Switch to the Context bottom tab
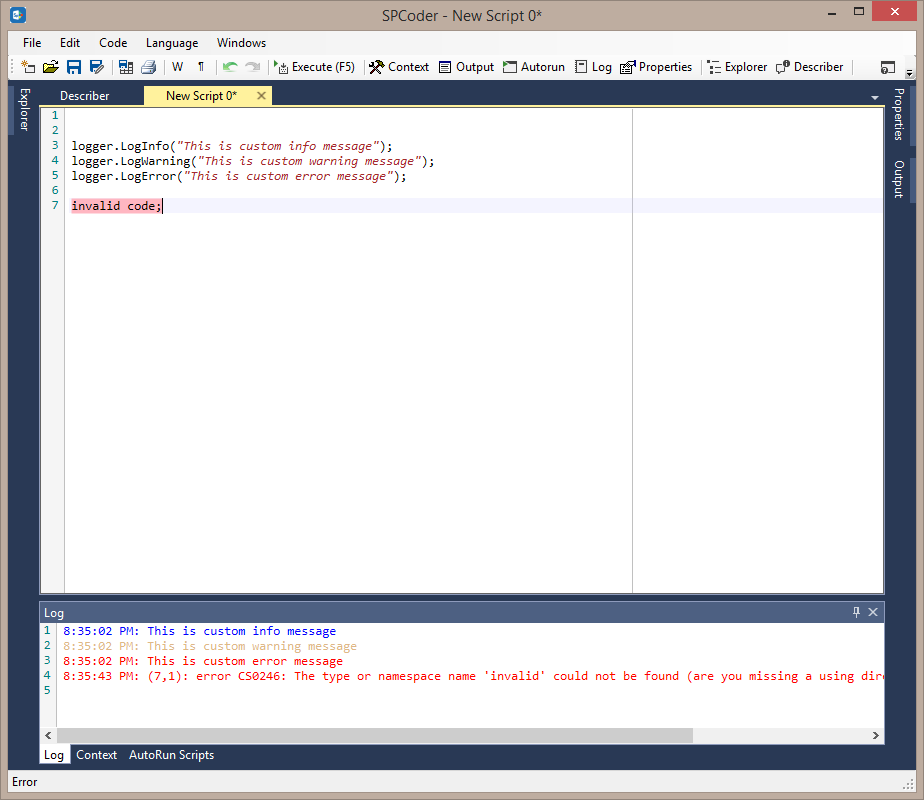This screenshot has width=924, height=800. 97,755
